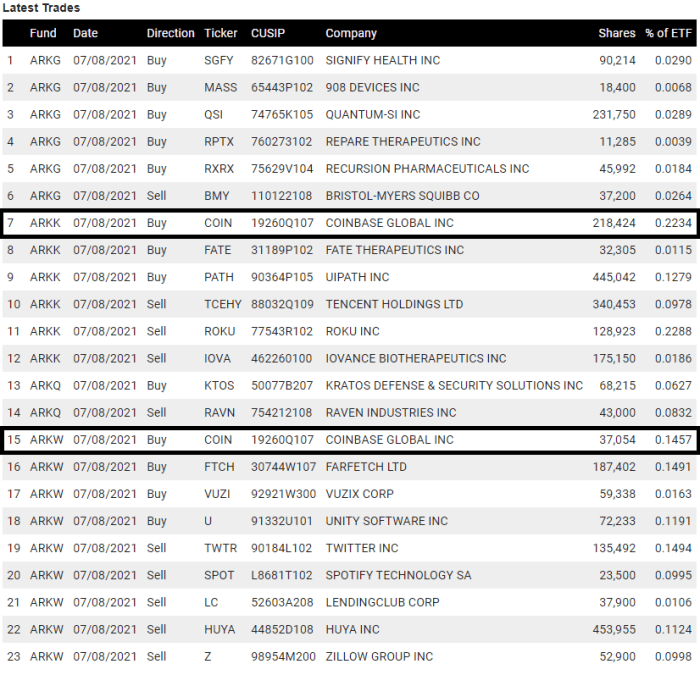Click shares value 218,424

614,223
